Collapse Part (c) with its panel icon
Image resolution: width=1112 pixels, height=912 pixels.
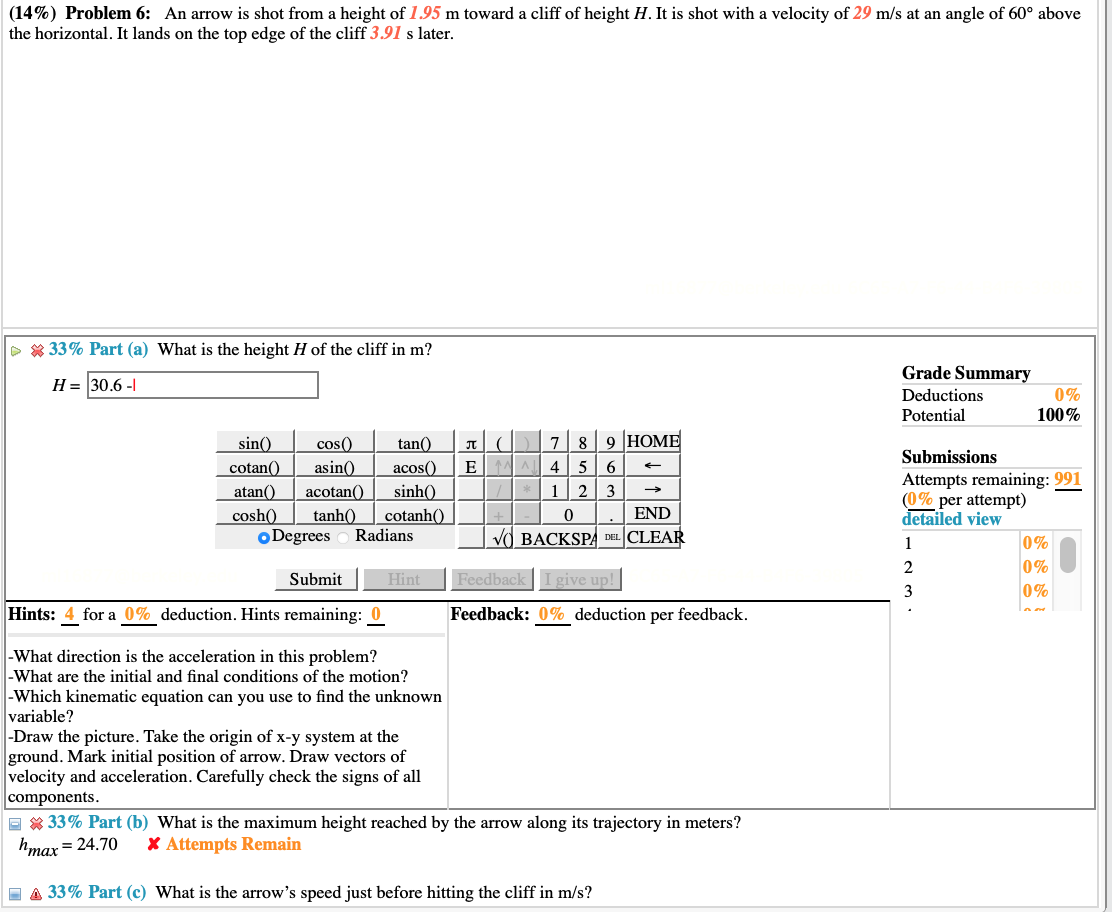(13, 892)
